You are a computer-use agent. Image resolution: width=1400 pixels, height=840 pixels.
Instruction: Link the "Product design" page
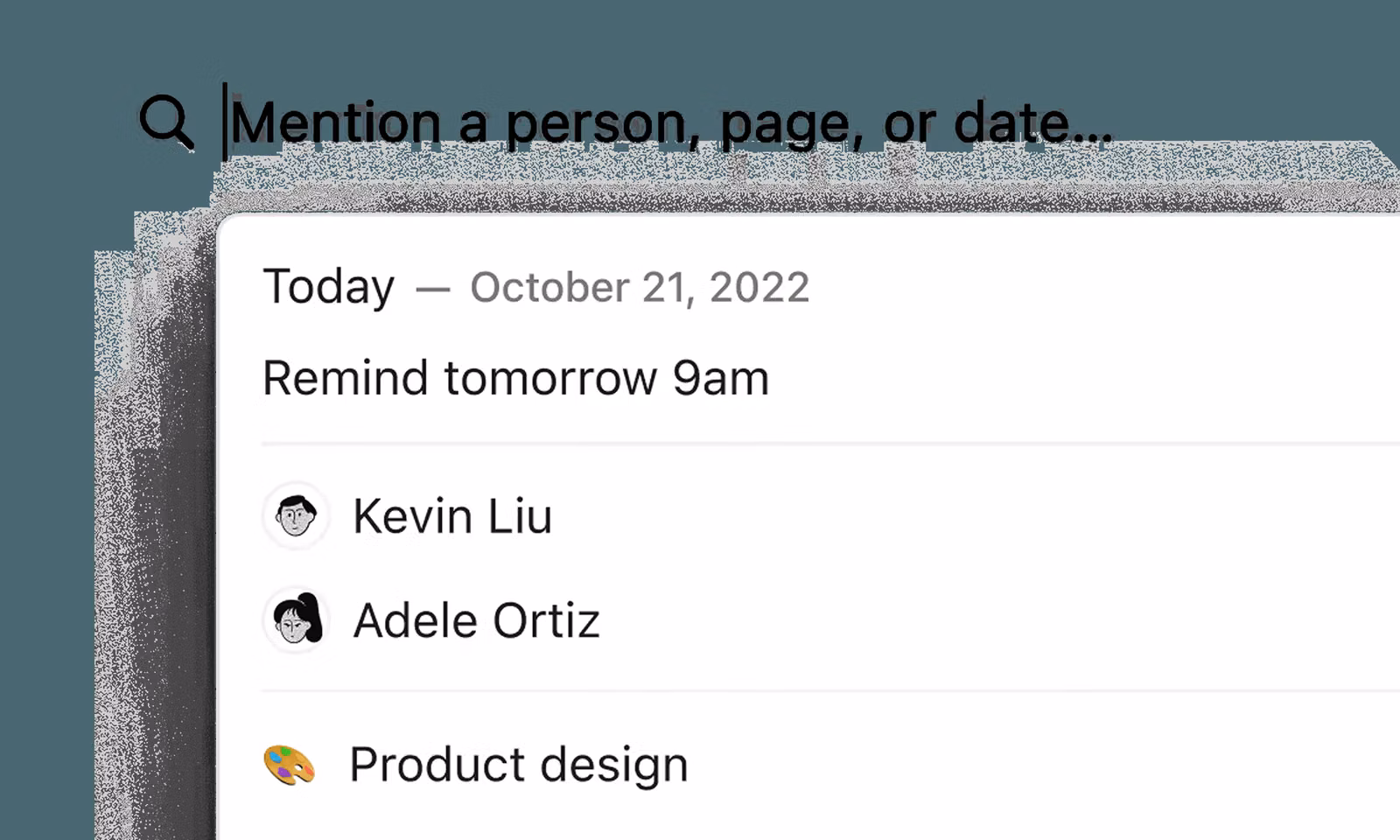click(518, 765)
